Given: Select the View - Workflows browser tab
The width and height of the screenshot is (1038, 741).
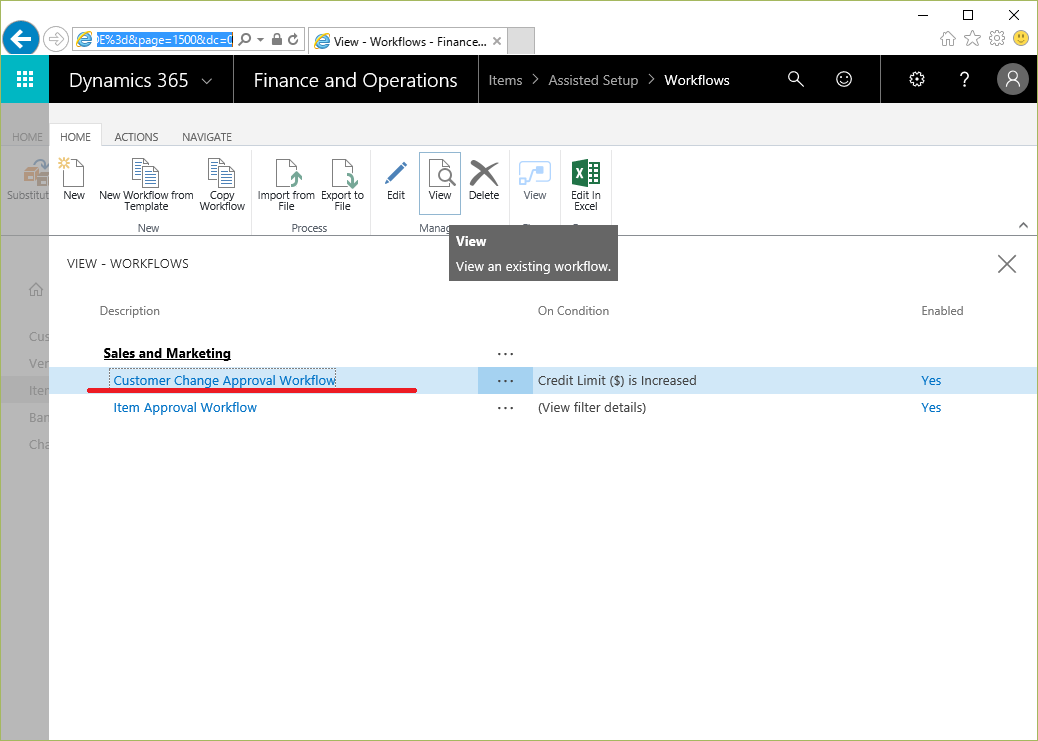Looking at the screenshot, I should tap(407, 41).
